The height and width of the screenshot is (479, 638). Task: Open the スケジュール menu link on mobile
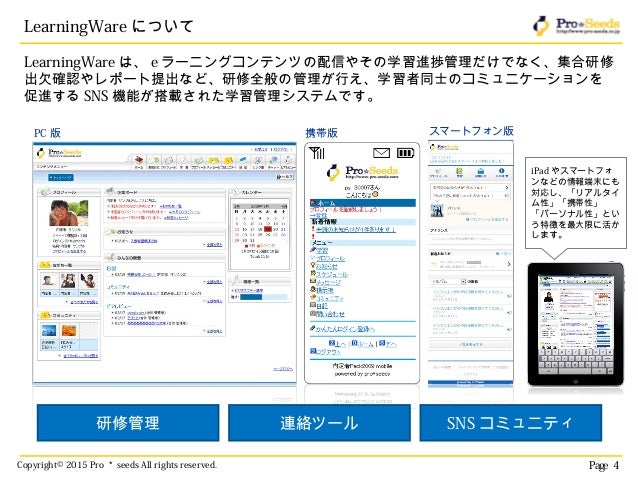pyautogui.click(x=332, y=275)
